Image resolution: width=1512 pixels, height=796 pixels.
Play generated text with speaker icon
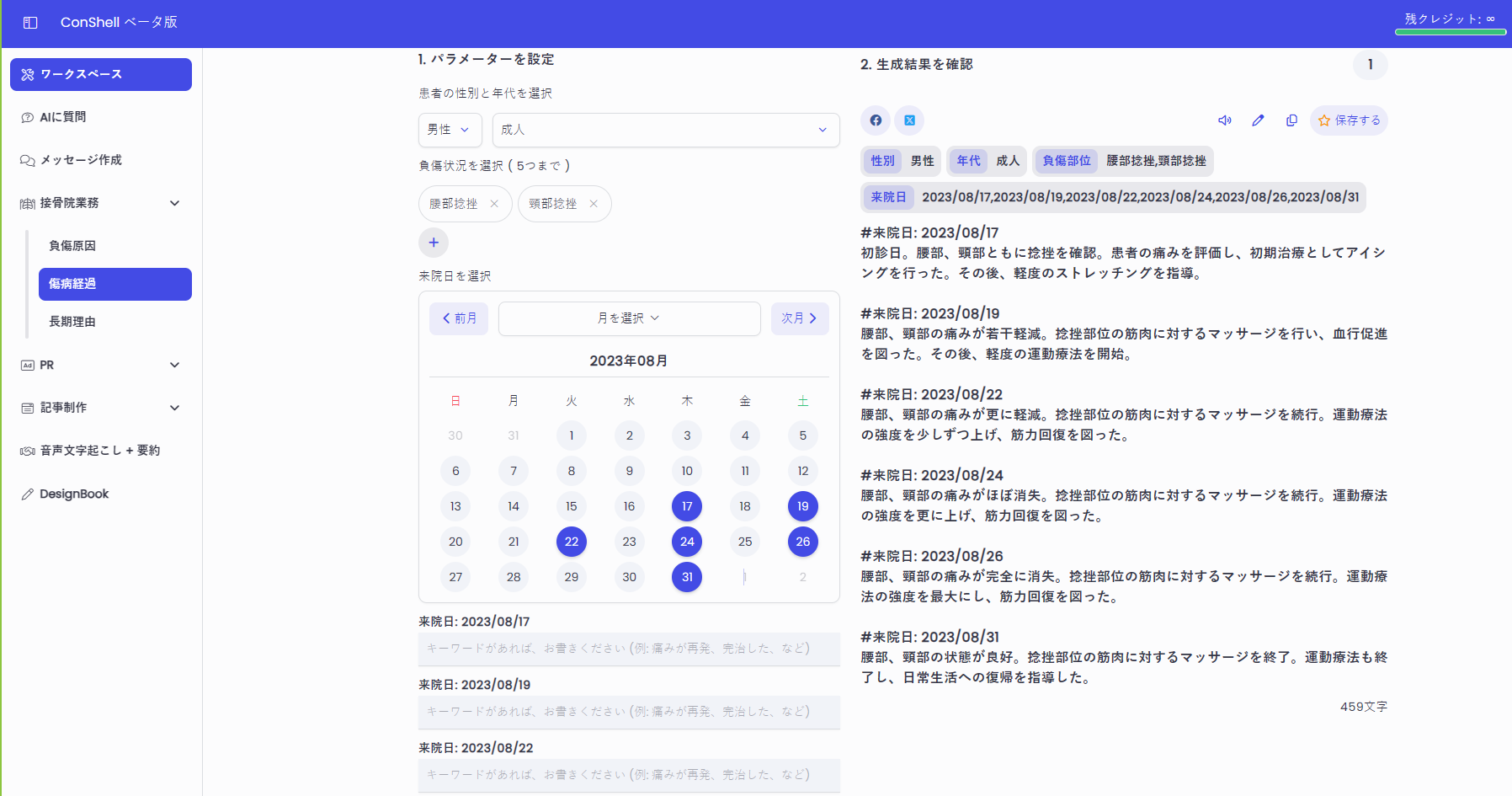1225,120
